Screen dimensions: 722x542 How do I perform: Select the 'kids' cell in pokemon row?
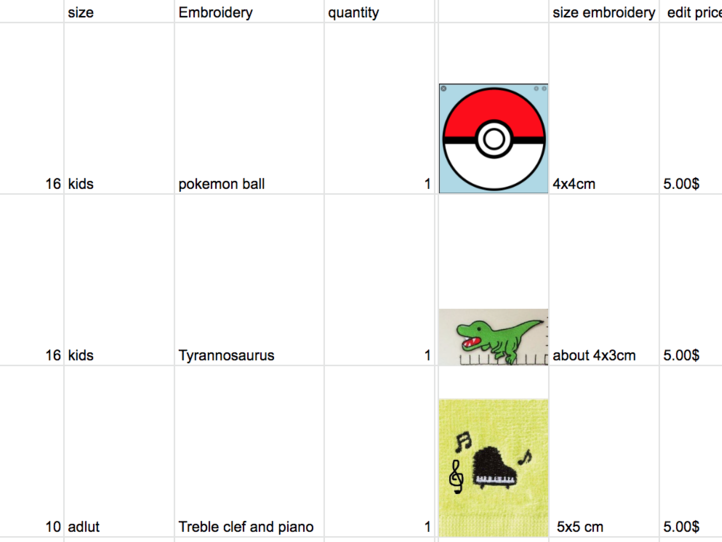pyautogui.click(x=119, y=108)
